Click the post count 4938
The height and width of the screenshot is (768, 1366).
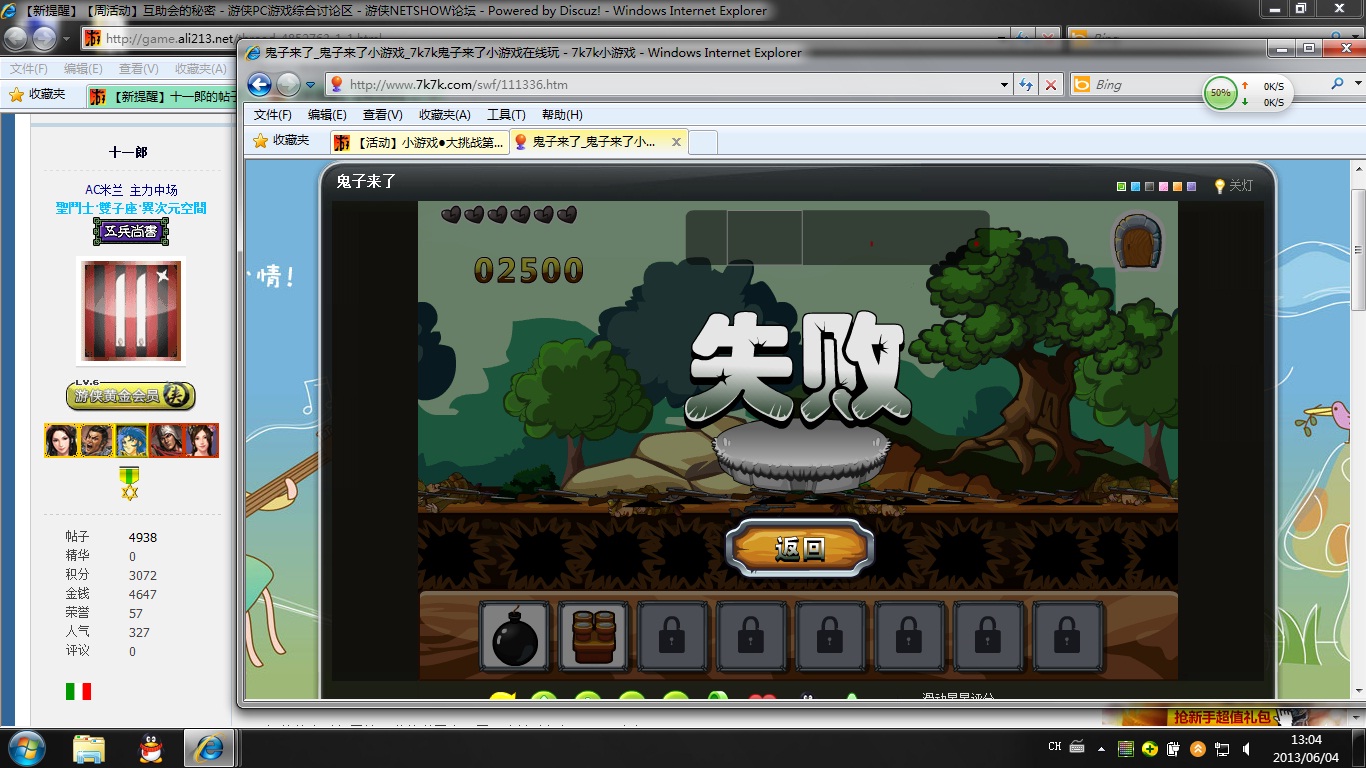click(143, 537)
